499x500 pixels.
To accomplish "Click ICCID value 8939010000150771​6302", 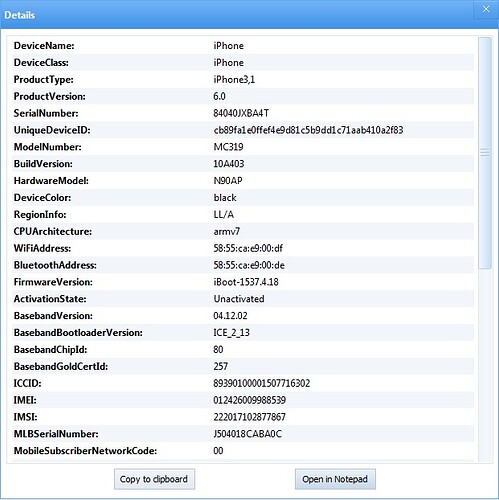I will click(262, 383).
